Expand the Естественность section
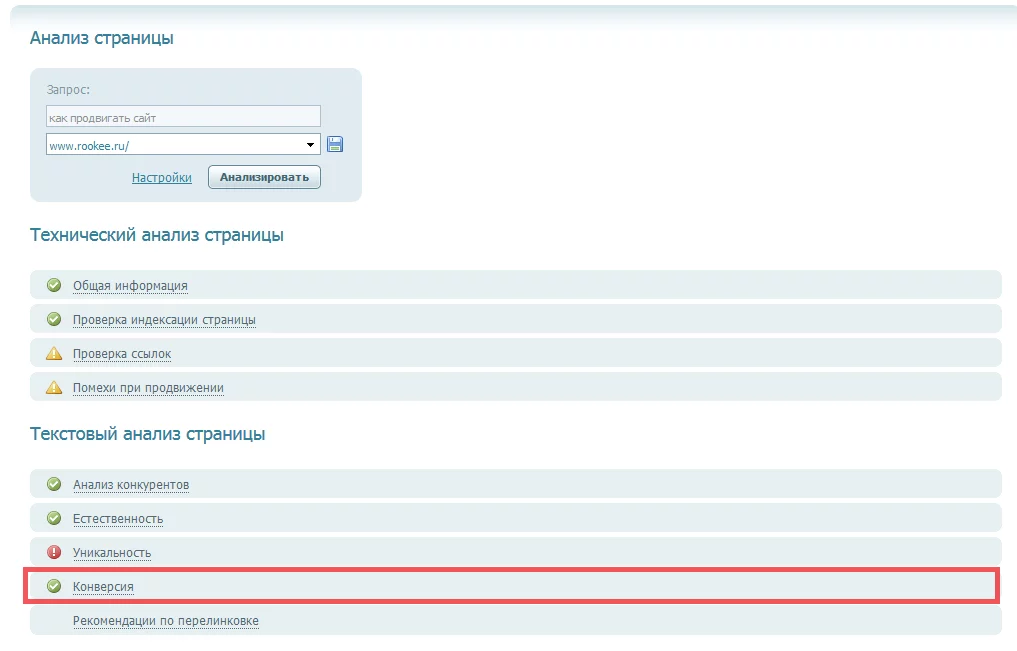 118,519
